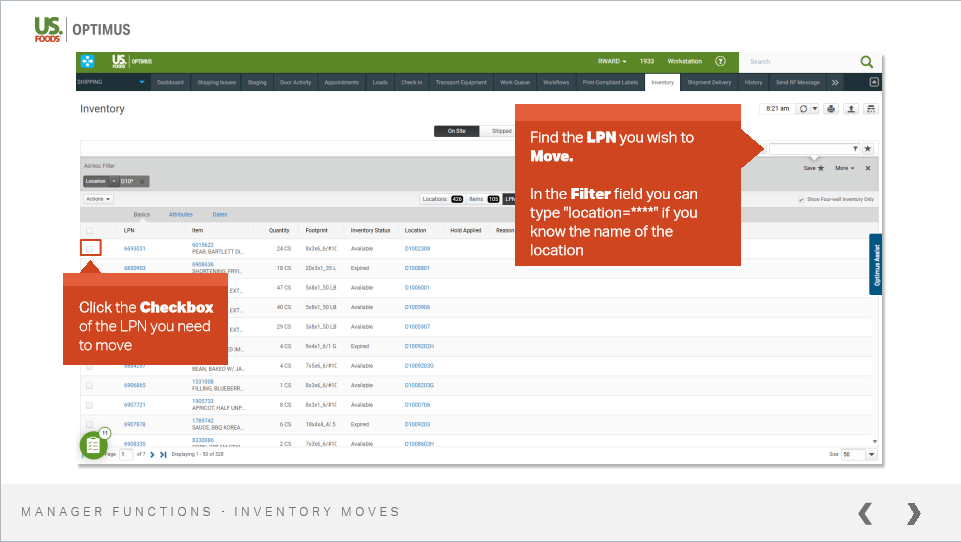Open the blue app launcher icon
961x542 pixels.
click(x=88, y=61)
